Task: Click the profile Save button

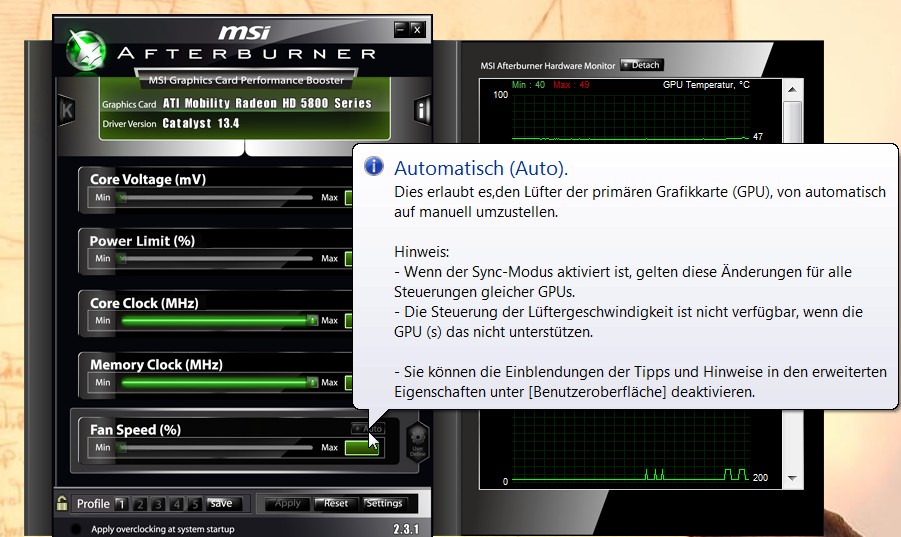Action: click(222, 504)
